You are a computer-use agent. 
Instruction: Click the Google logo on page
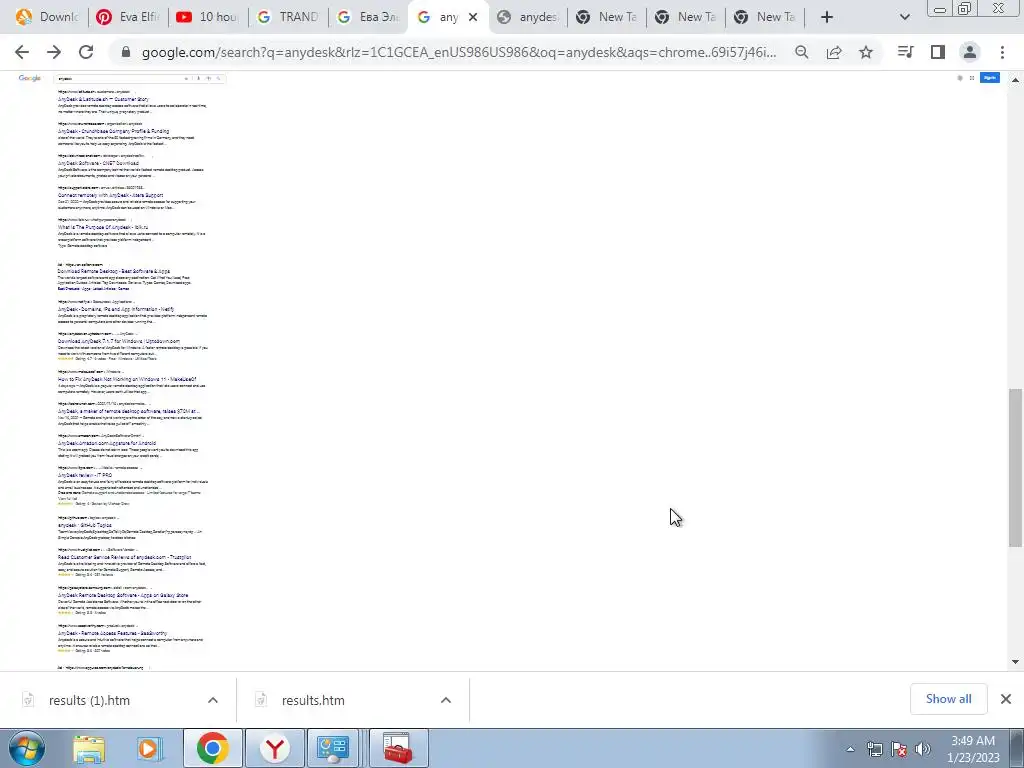[29, 78]
